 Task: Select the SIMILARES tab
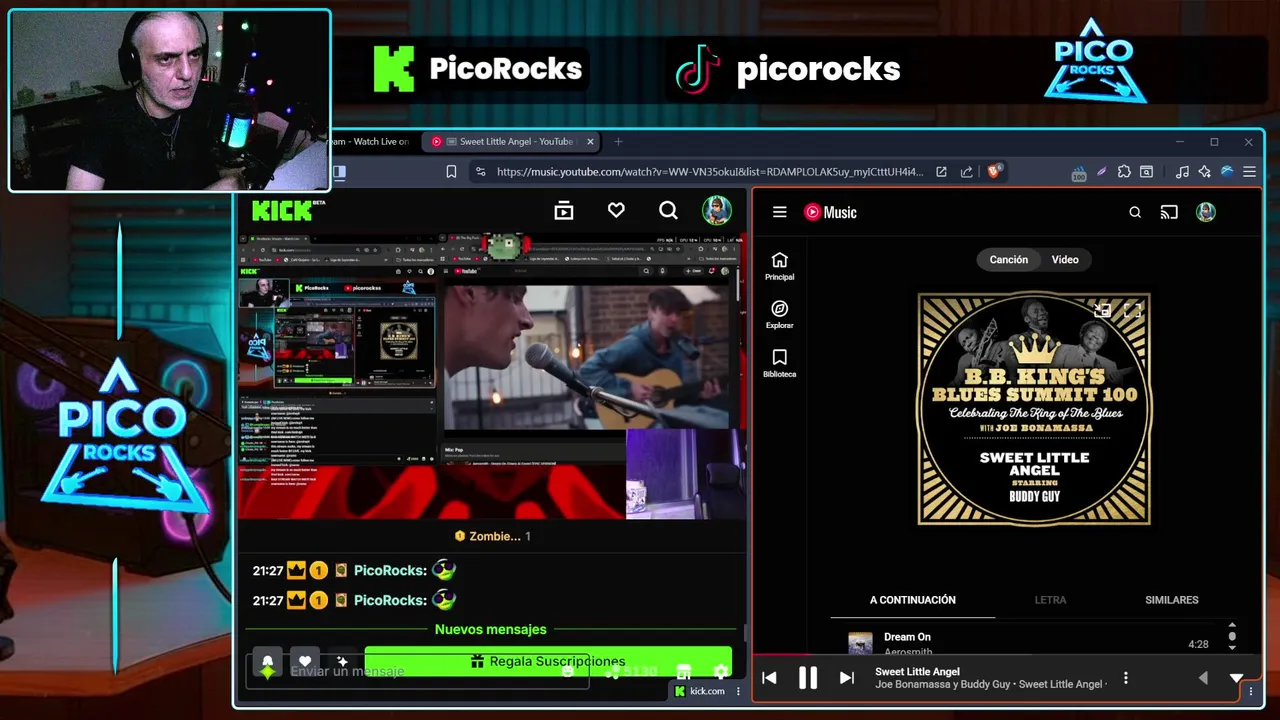(x=1171, y=600)
